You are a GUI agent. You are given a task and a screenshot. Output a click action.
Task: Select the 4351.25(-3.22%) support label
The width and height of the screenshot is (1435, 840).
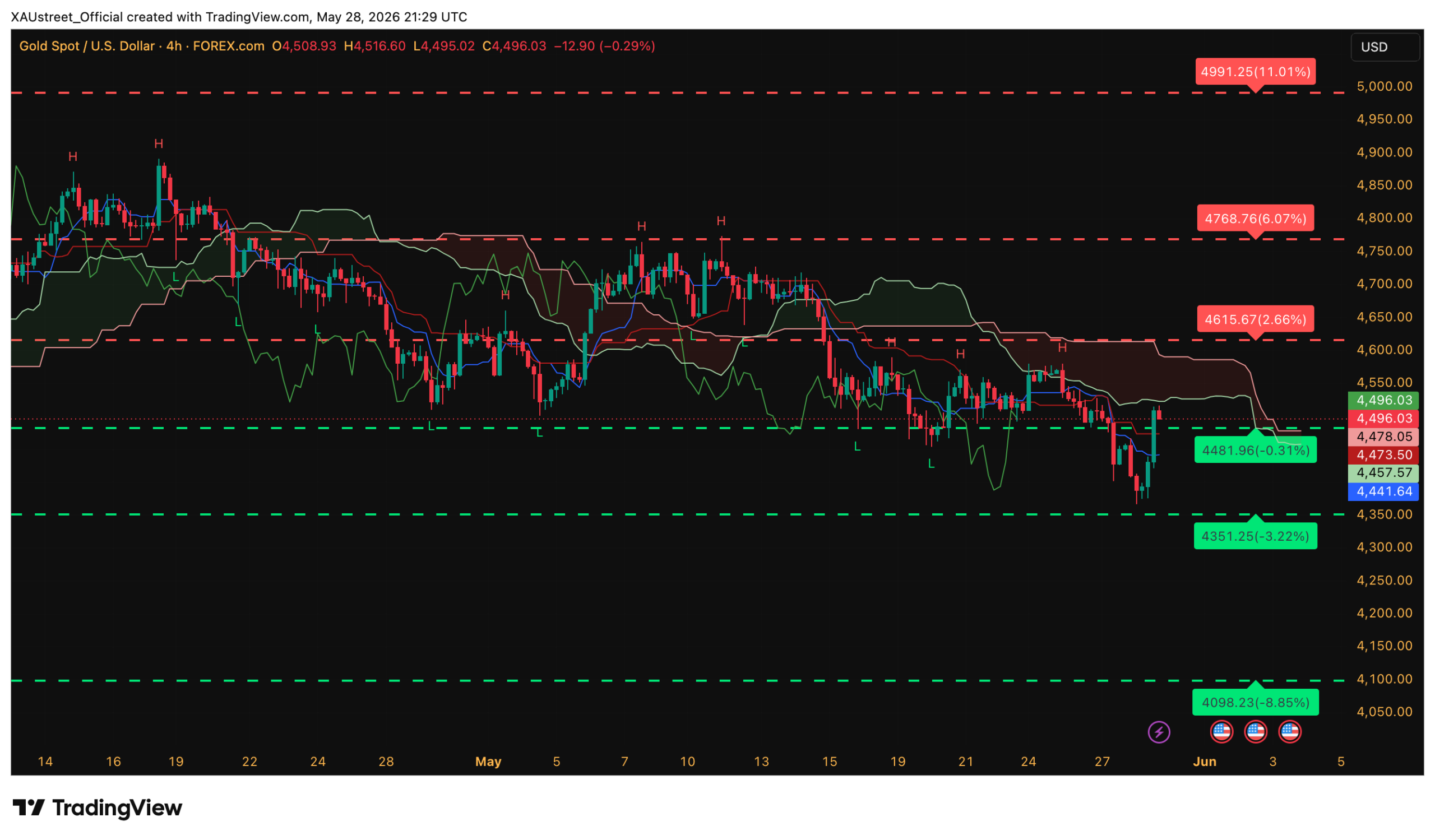point(1256,536)
